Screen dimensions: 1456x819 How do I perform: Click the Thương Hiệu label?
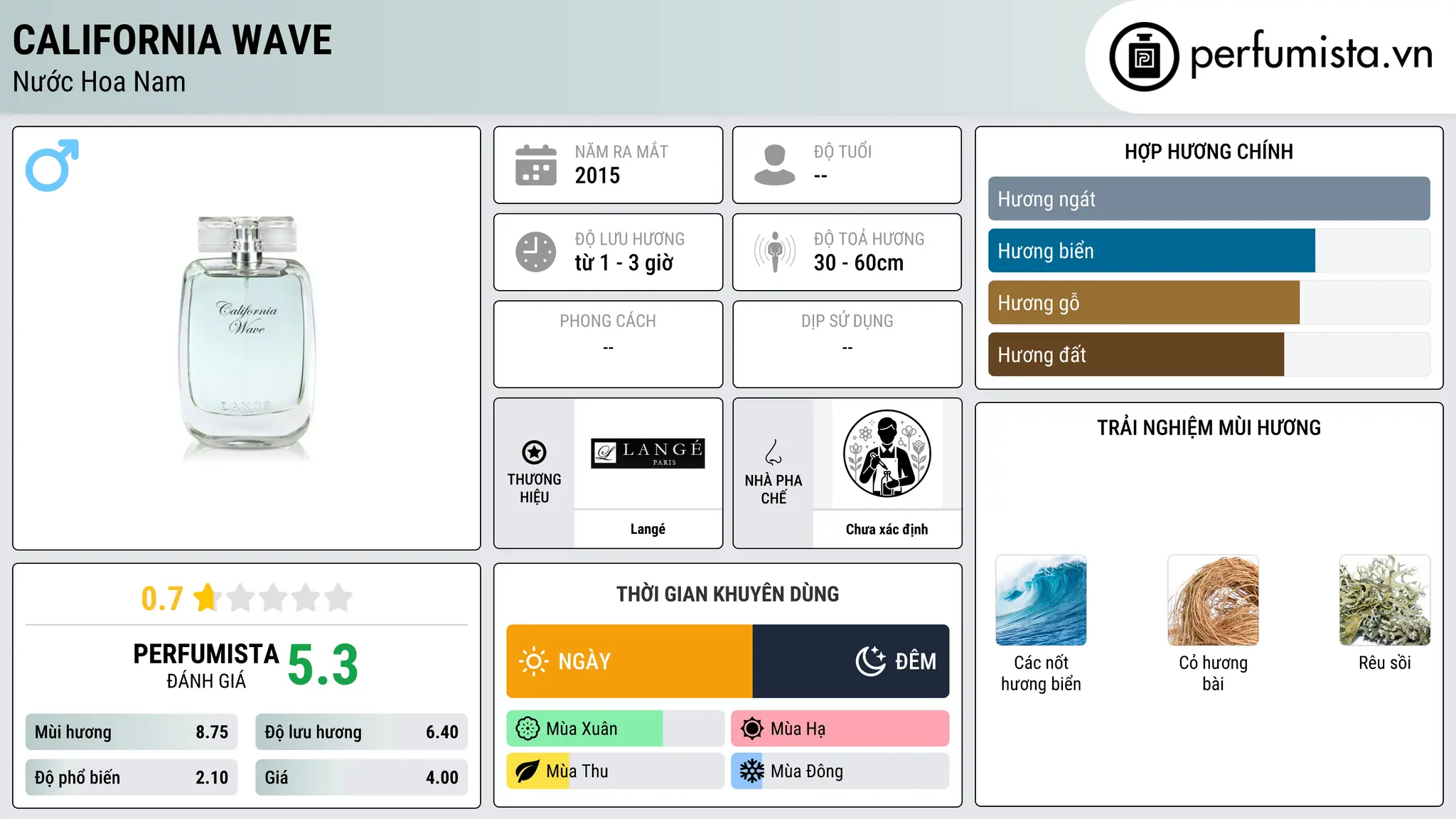pyautogui.click(x=534, y=488)
